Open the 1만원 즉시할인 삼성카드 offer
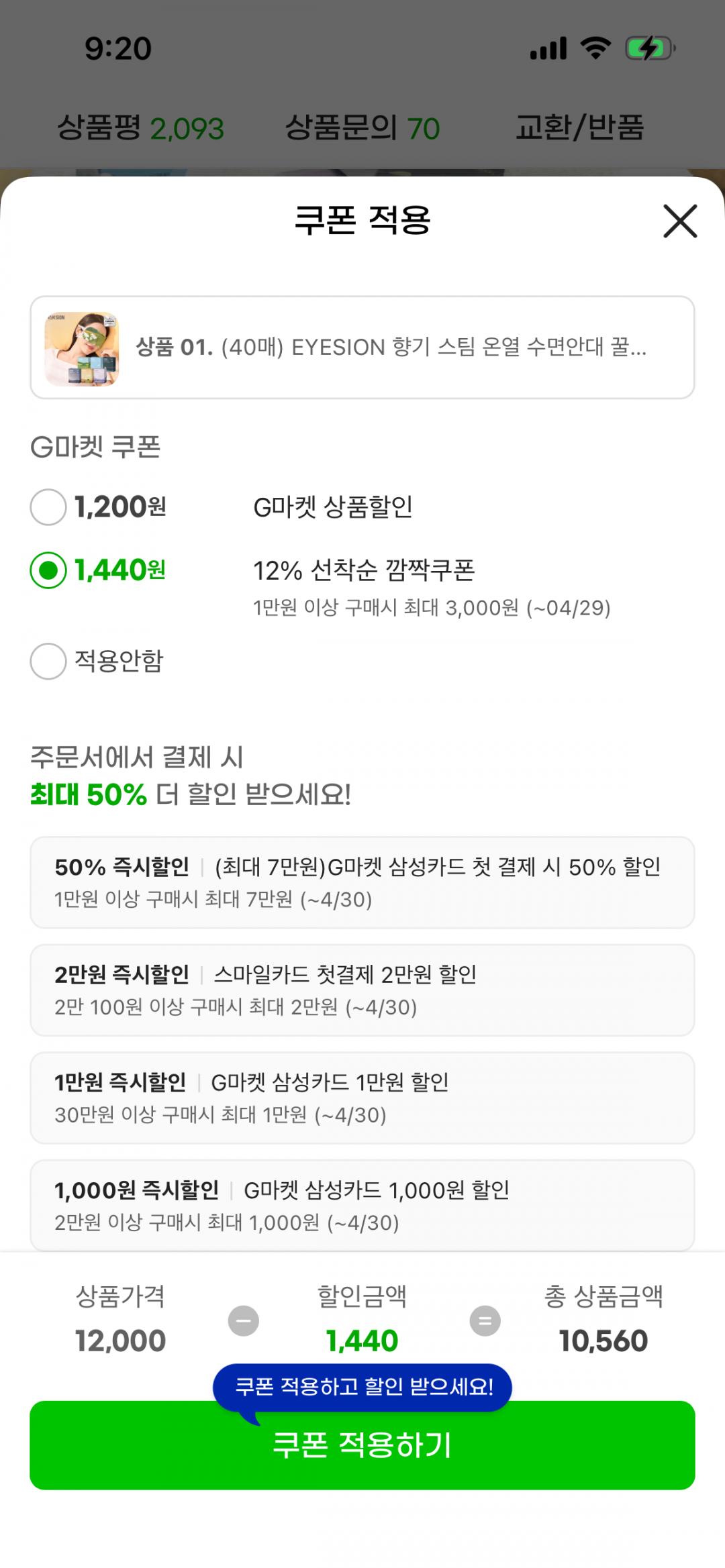725x1568 pixels. tap(362, 1098)
